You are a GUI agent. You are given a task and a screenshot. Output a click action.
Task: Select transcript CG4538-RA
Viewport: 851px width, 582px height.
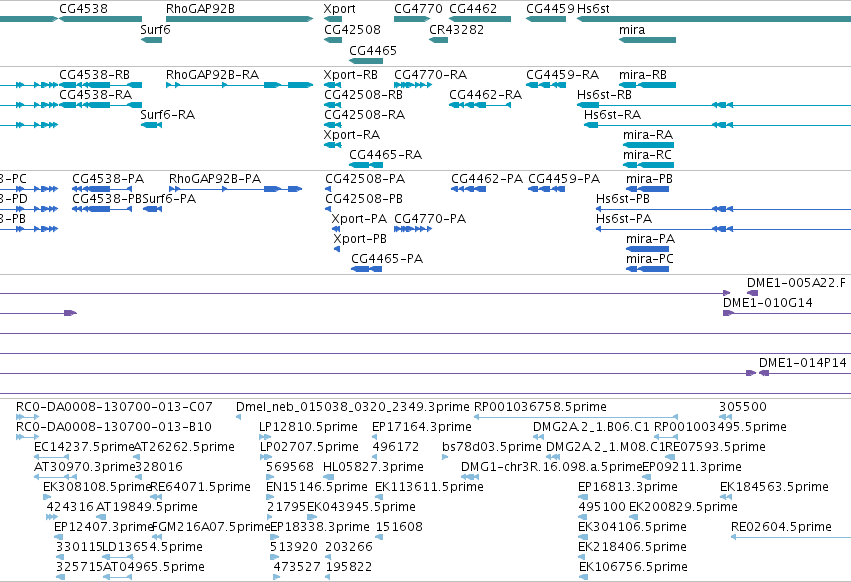tap(96, 95)
